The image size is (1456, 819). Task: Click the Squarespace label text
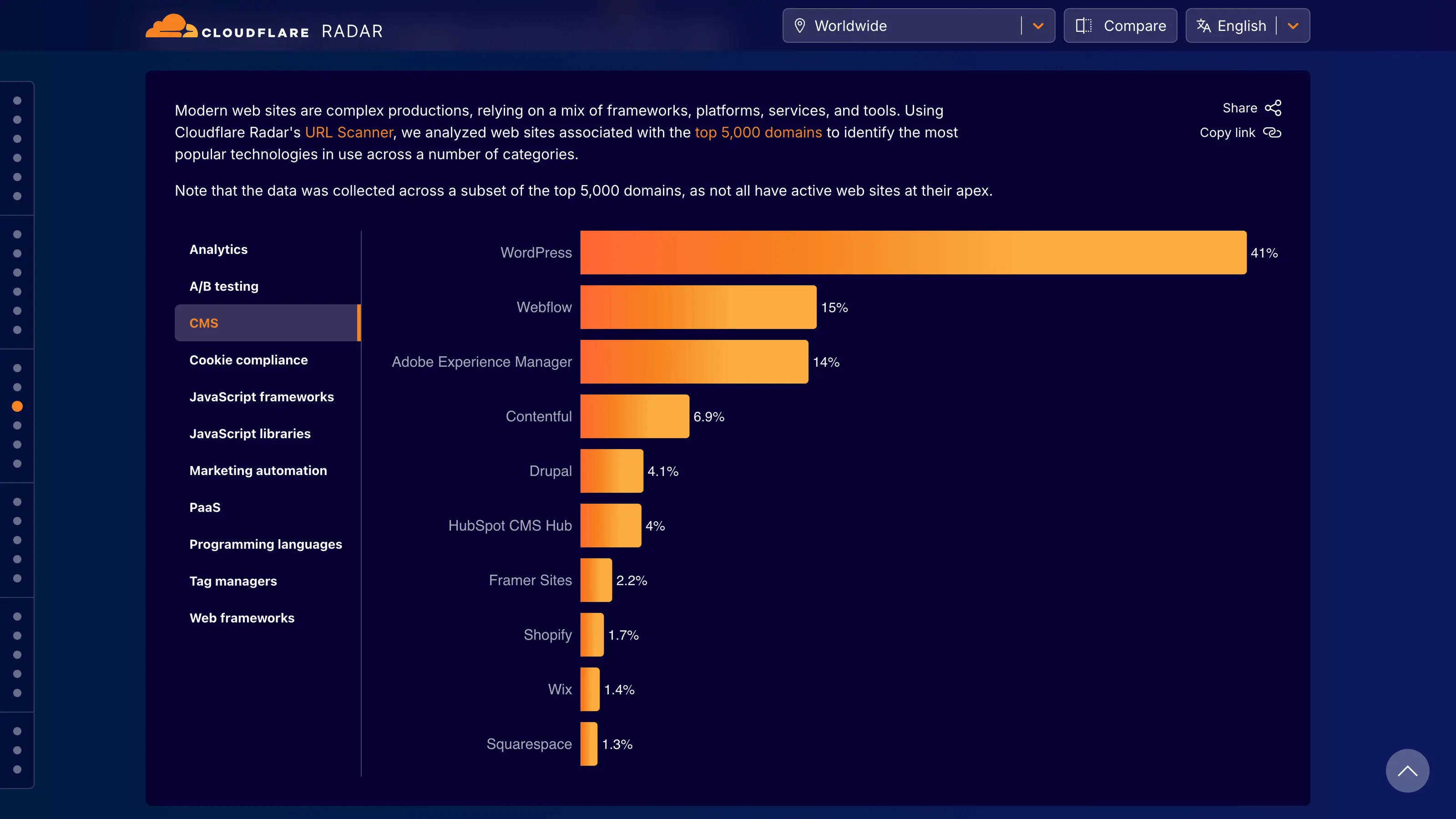click(x=529, y=744)
